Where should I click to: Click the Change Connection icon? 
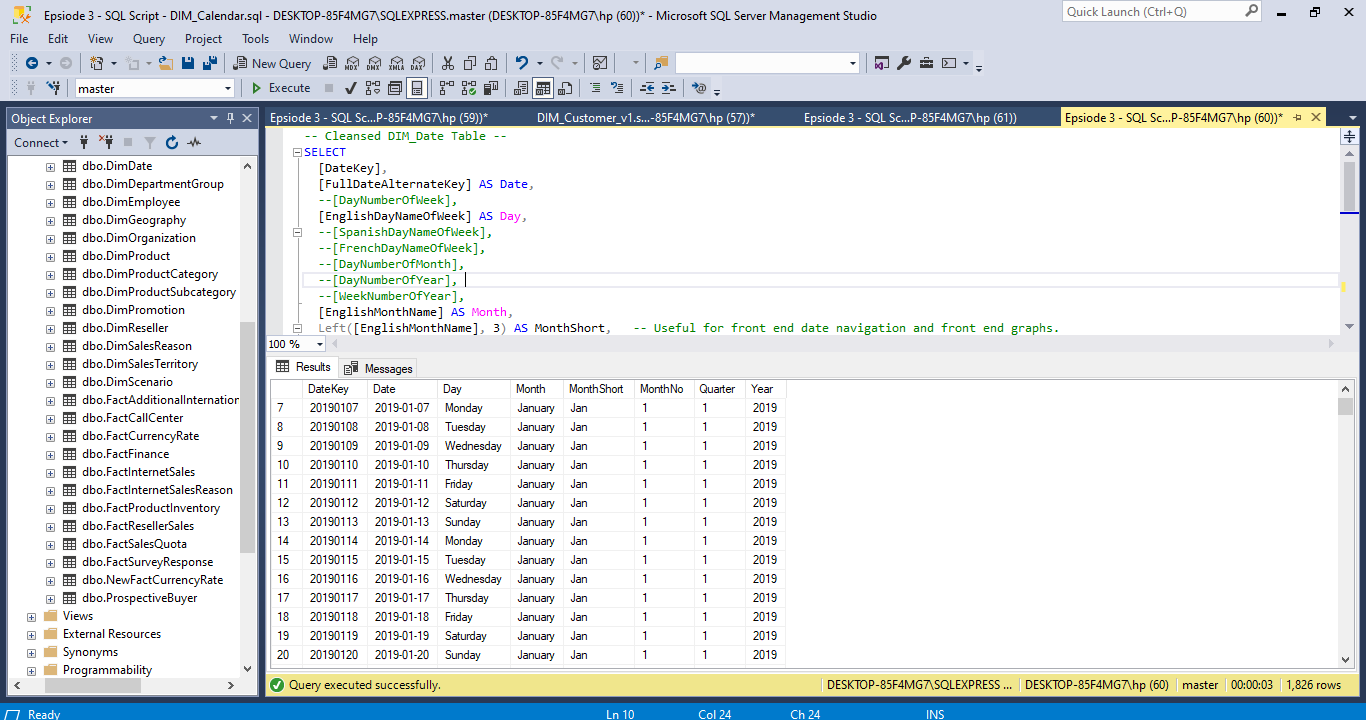[x=54, y=88]
